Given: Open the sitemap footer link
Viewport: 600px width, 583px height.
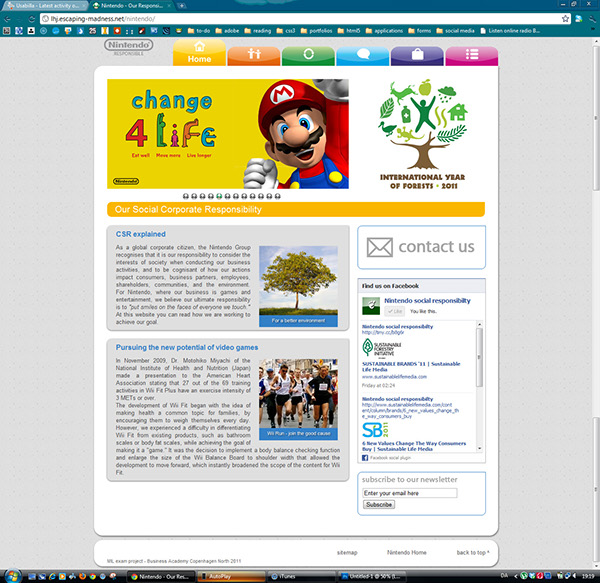Looking at the screenshot, I should [x=347, y=552].
